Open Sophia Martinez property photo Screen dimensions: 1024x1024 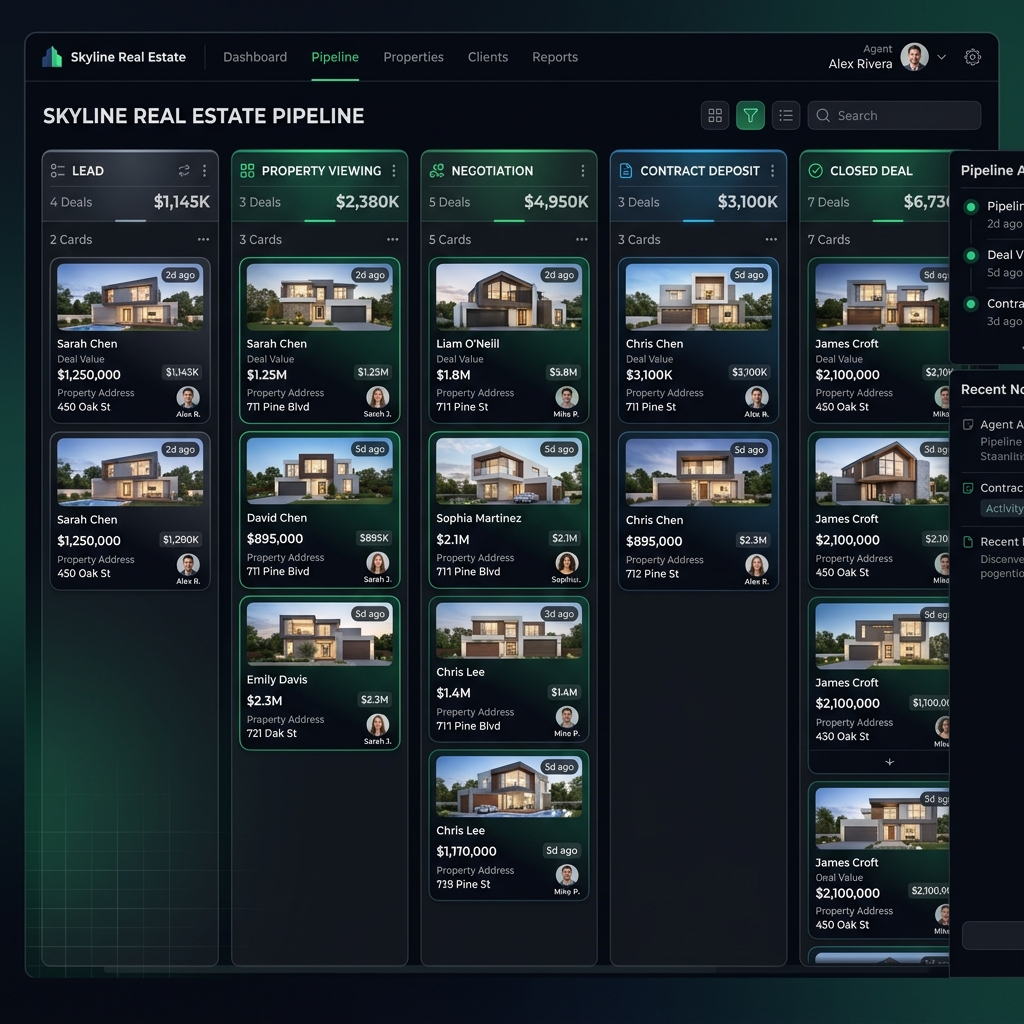509,472
